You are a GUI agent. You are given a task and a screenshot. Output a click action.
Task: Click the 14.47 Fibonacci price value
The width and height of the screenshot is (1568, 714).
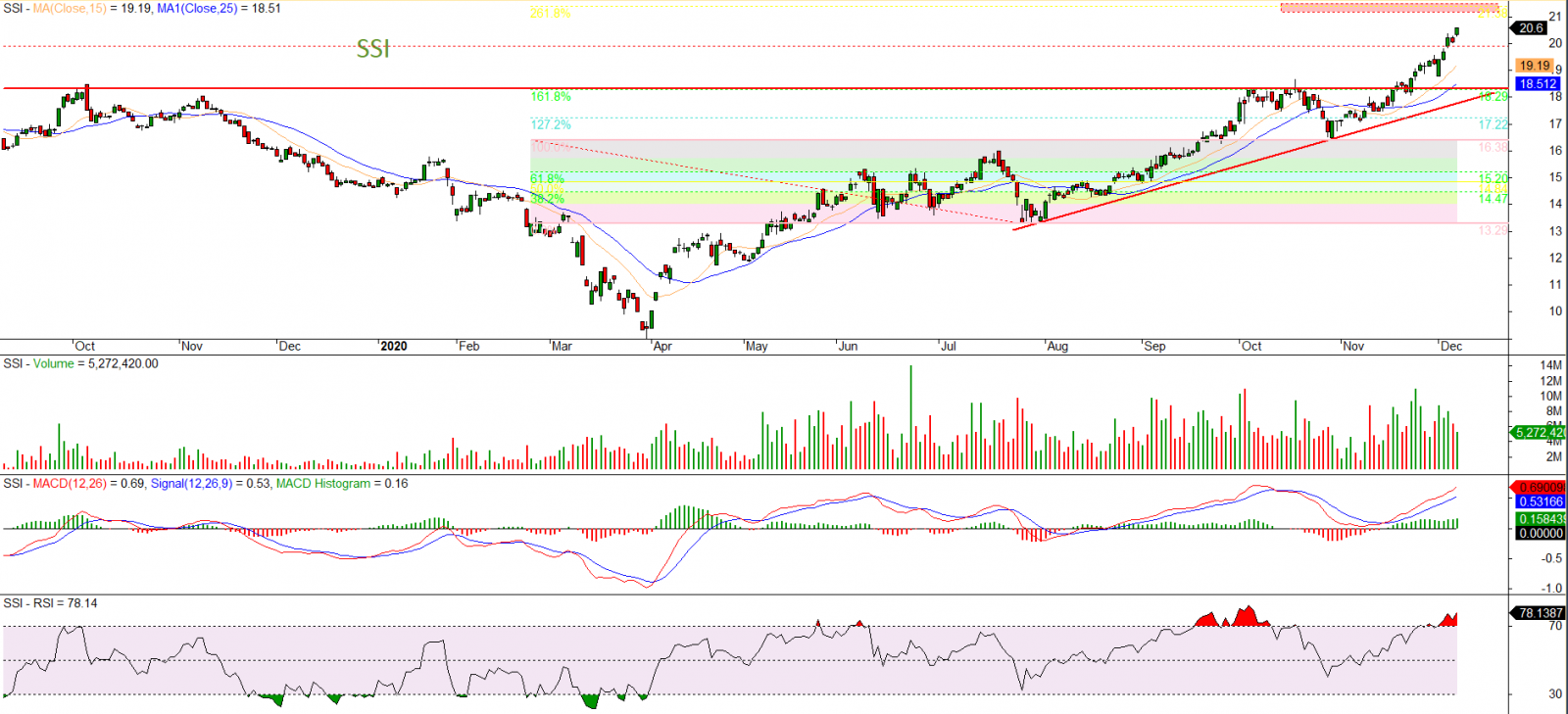[x=1494, y=199]
